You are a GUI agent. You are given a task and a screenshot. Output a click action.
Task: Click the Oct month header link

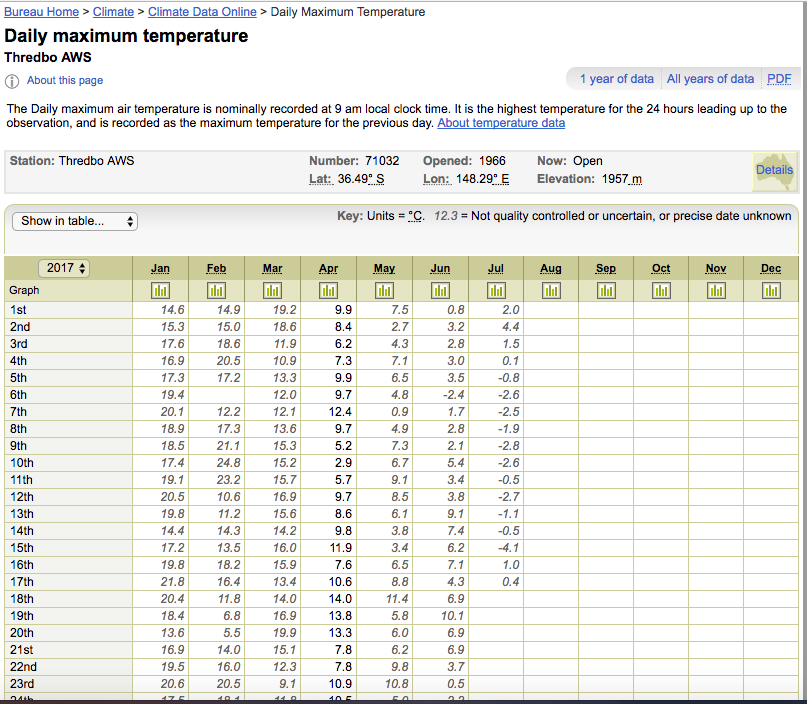pos(661,268)
